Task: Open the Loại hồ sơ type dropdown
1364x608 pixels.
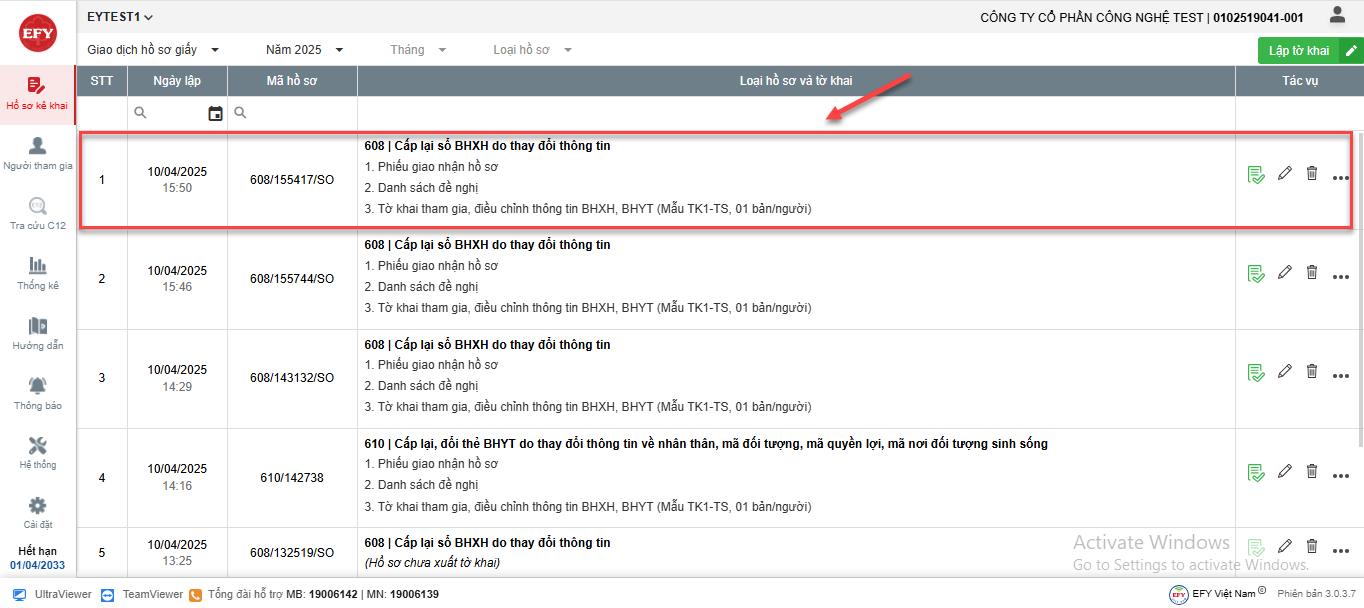Action: [x=532, y=50]
